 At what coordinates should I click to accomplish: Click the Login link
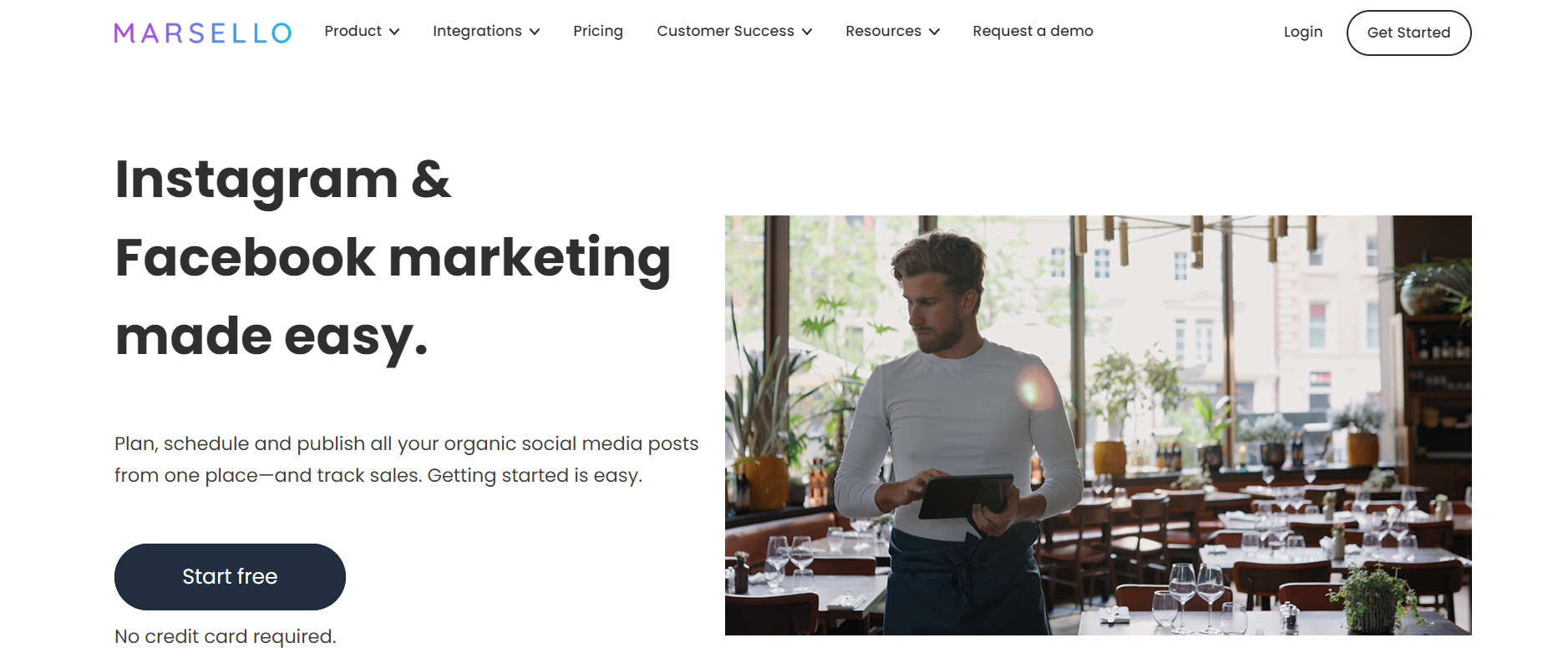point(1302,32)
